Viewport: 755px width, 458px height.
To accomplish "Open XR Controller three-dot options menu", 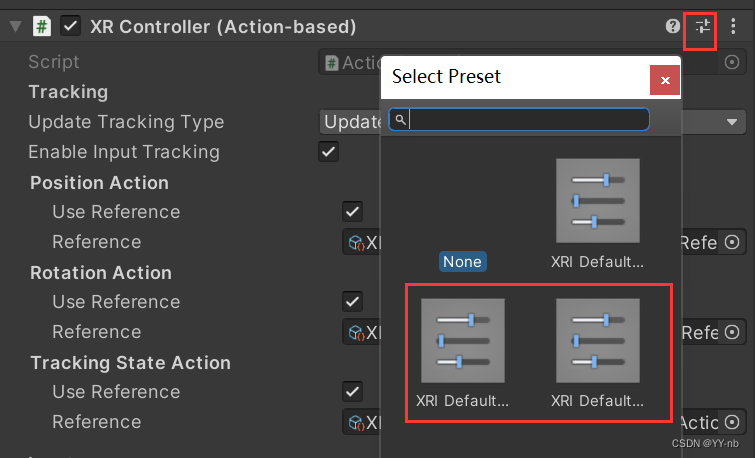I will point(734,26).
